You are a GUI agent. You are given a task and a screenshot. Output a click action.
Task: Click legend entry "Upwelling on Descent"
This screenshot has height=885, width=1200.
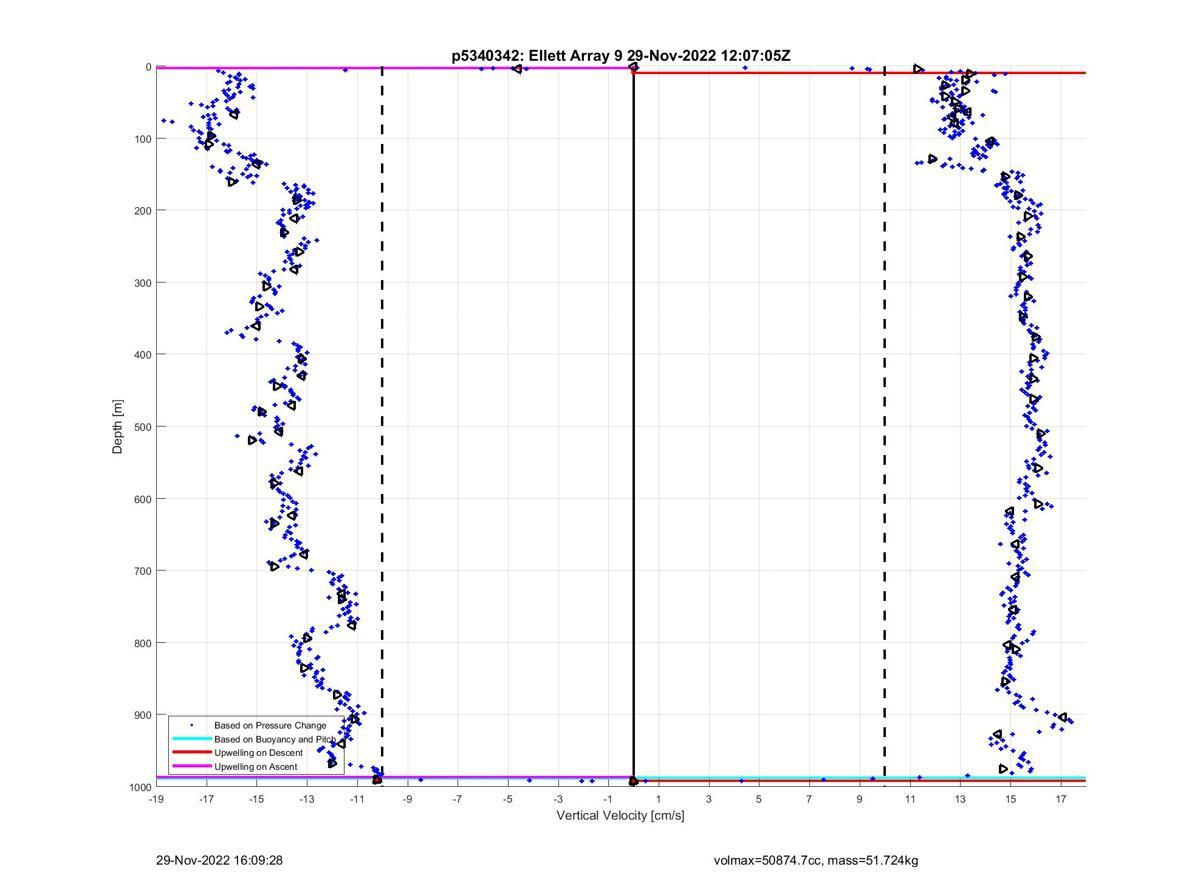[258, 753]
